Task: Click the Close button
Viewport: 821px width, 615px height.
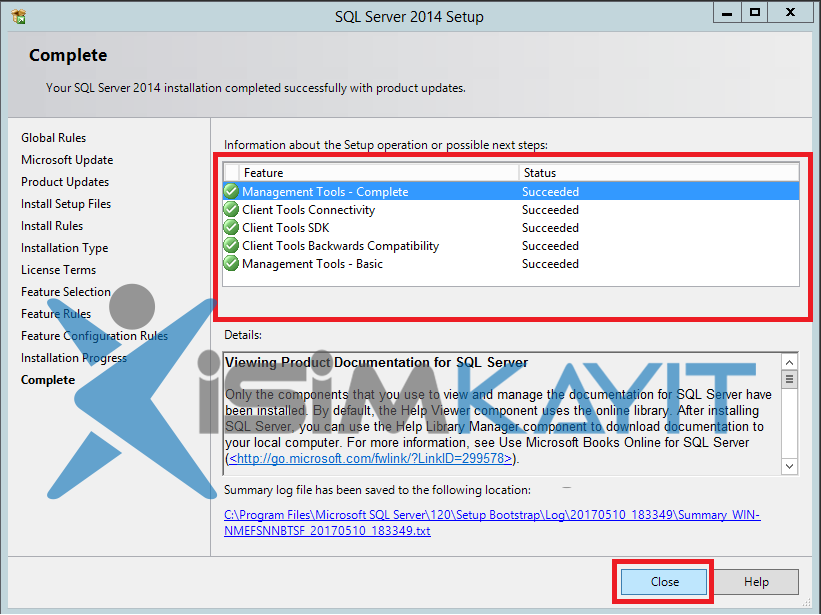Action: (664, 582)
